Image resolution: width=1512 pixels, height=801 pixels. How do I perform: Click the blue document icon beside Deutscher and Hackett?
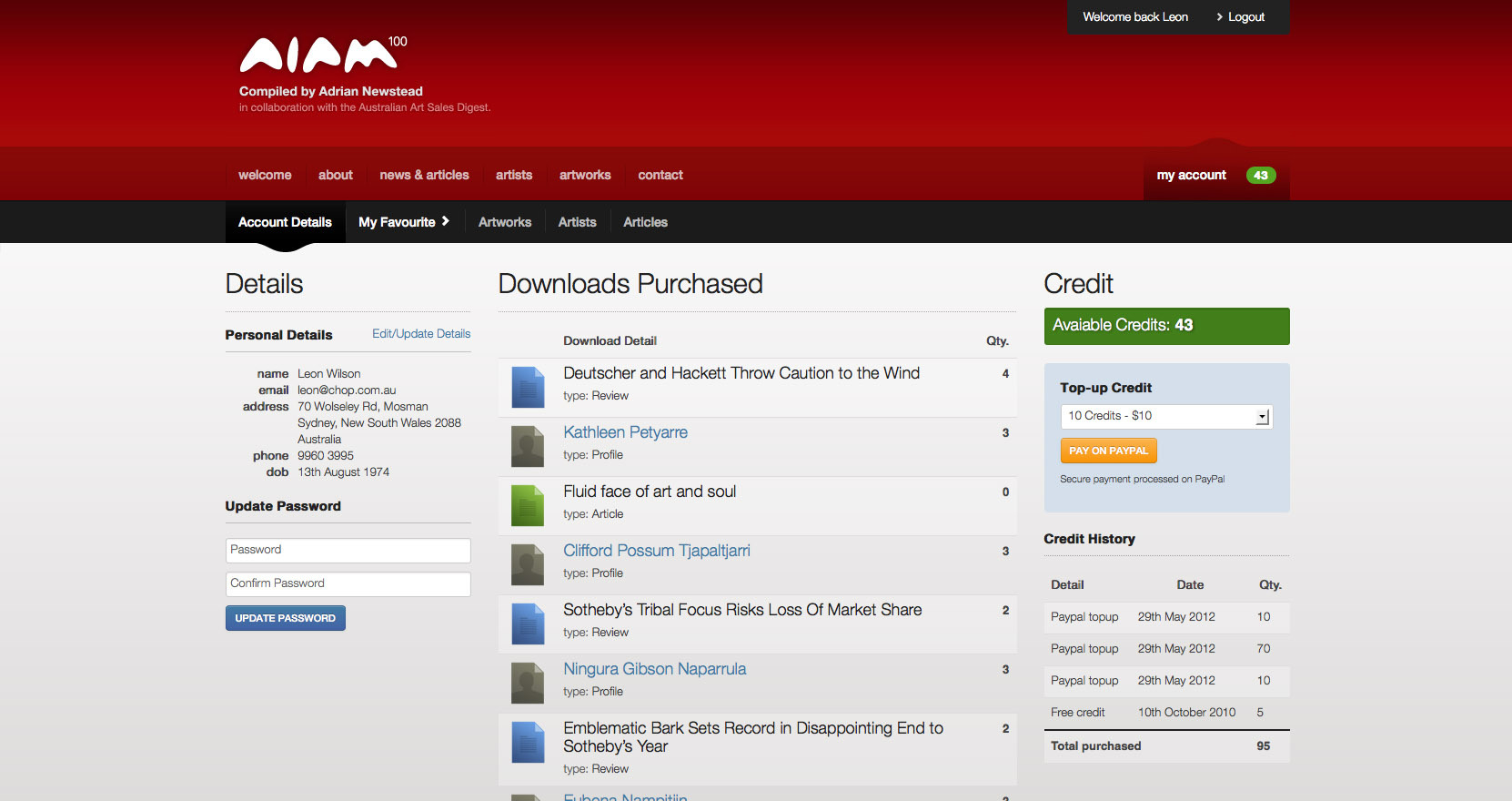pos(528,387)
